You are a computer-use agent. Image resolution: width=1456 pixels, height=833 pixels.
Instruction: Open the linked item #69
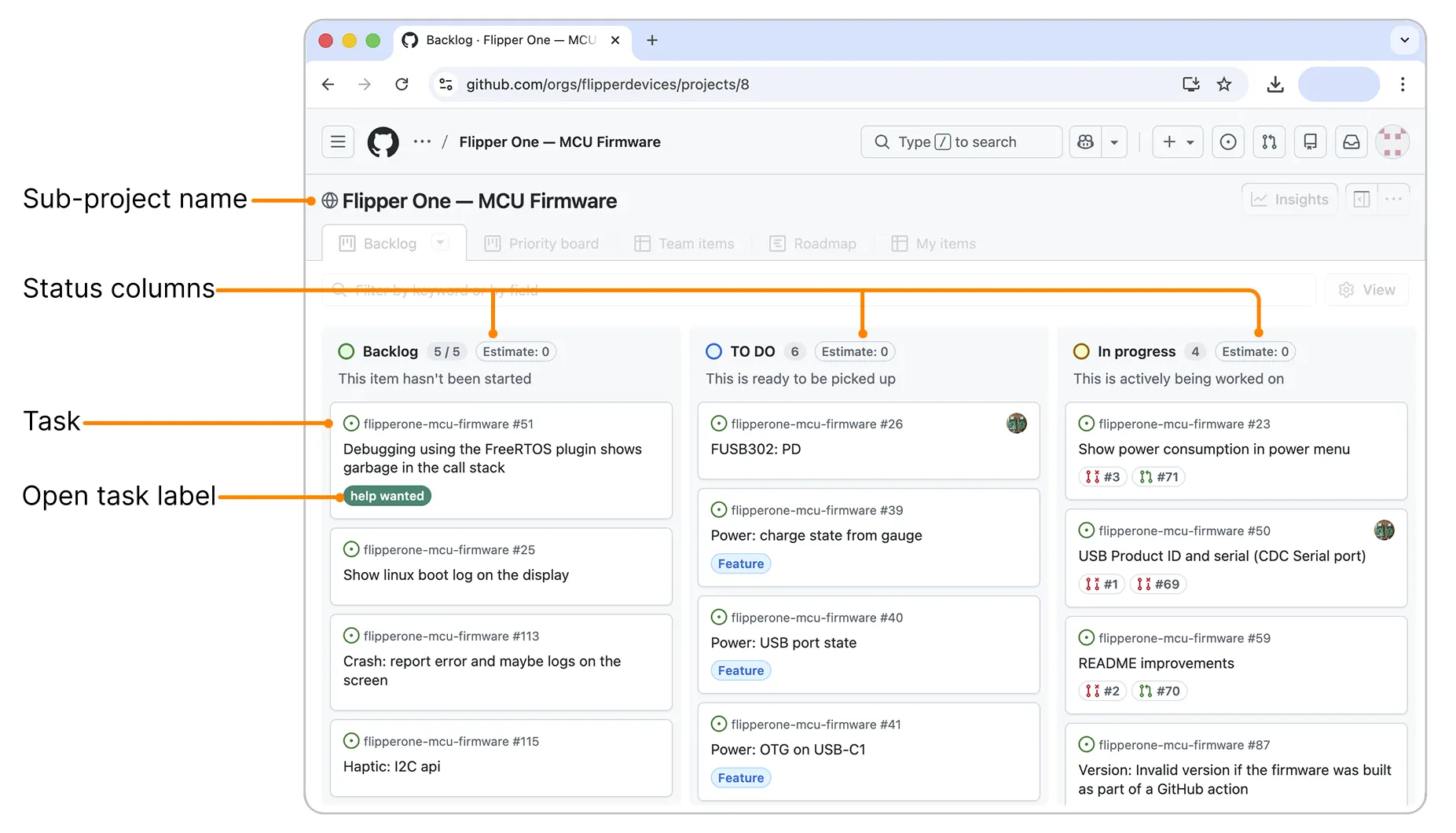[1158, 584]
